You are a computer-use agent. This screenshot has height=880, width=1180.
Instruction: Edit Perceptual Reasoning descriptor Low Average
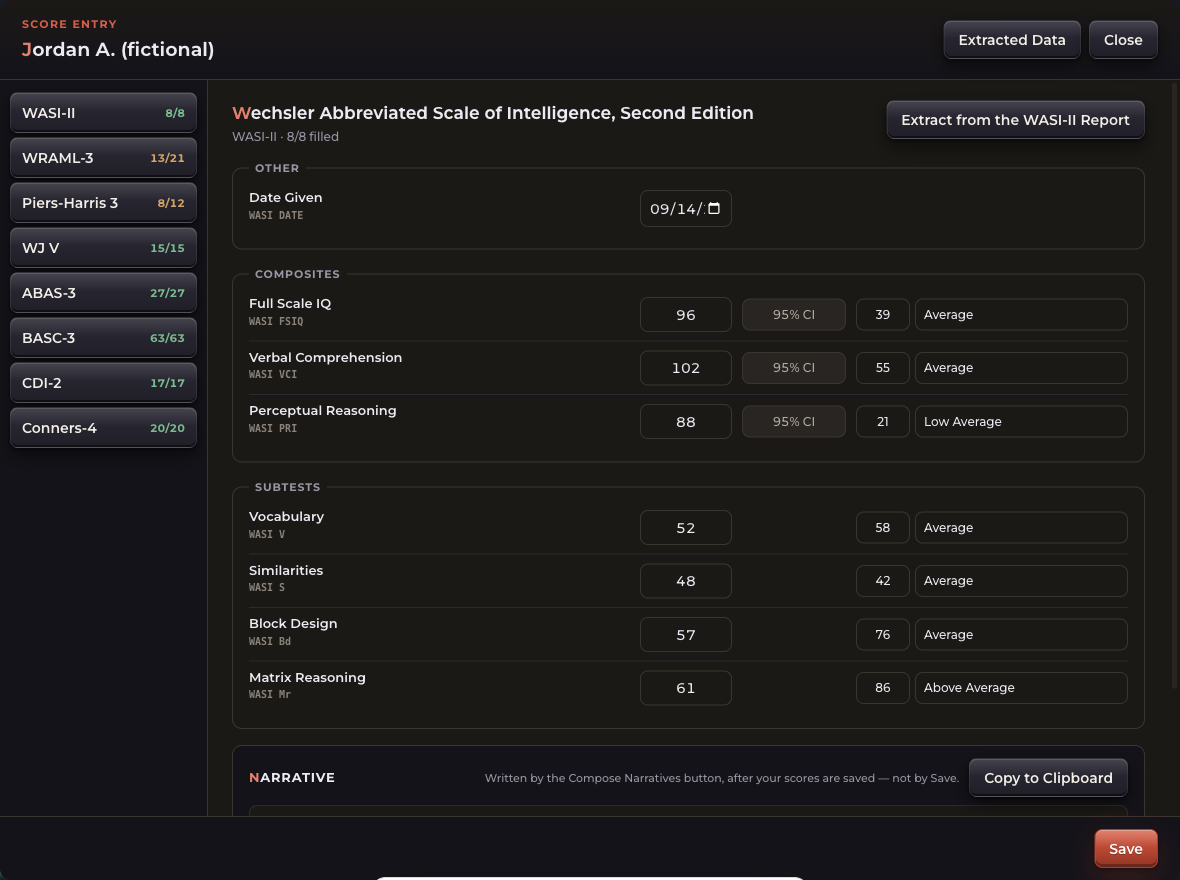(1020, 422)
